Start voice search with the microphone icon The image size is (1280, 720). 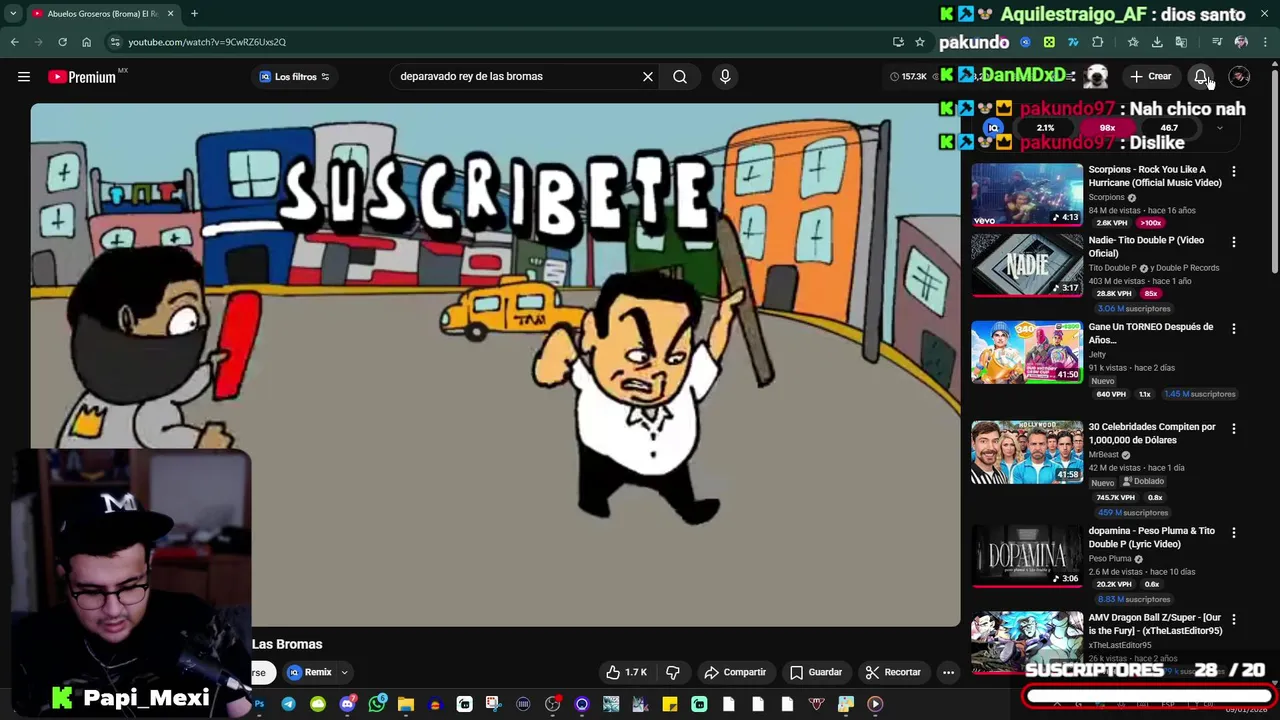coord(725,77)
